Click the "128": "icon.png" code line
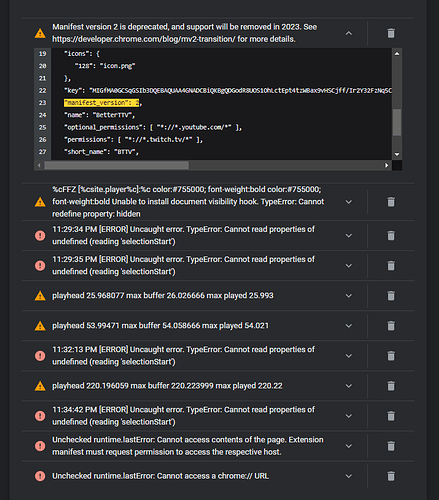The image size is (439, 500). click(105, 66)
